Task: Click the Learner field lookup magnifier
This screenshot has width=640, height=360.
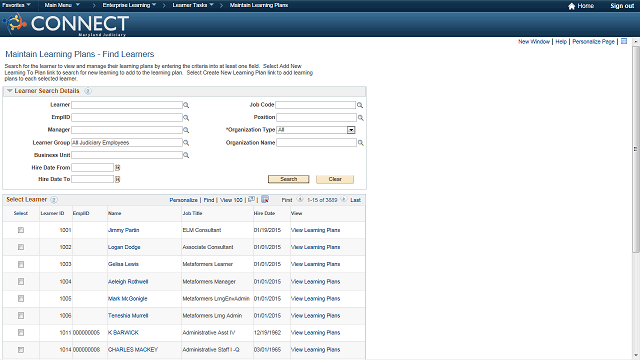Action: point(186,105)
